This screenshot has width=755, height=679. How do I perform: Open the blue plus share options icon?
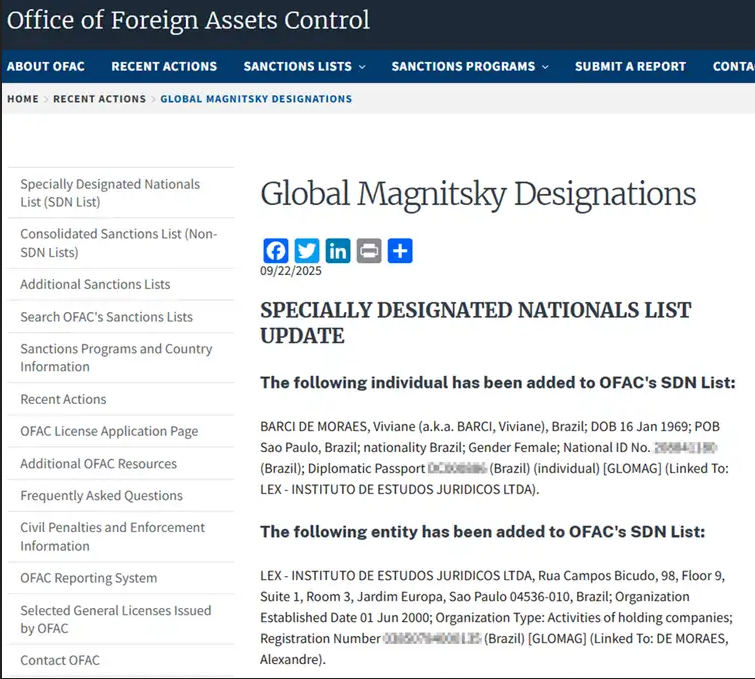(x=400, y=250)
